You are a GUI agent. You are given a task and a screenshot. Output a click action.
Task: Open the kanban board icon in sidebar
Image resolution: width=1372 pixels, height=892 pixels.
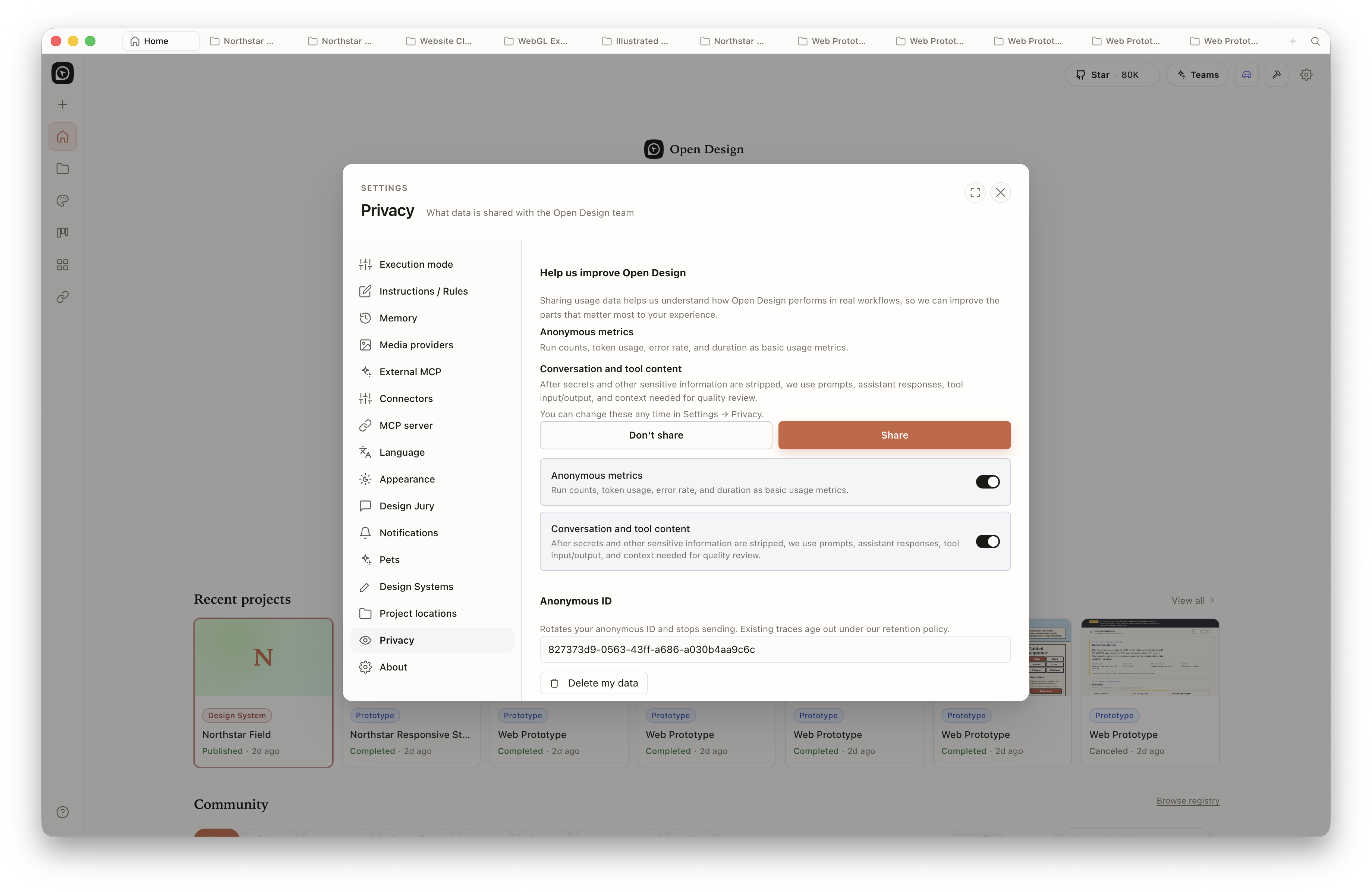(x=62, y=232)
